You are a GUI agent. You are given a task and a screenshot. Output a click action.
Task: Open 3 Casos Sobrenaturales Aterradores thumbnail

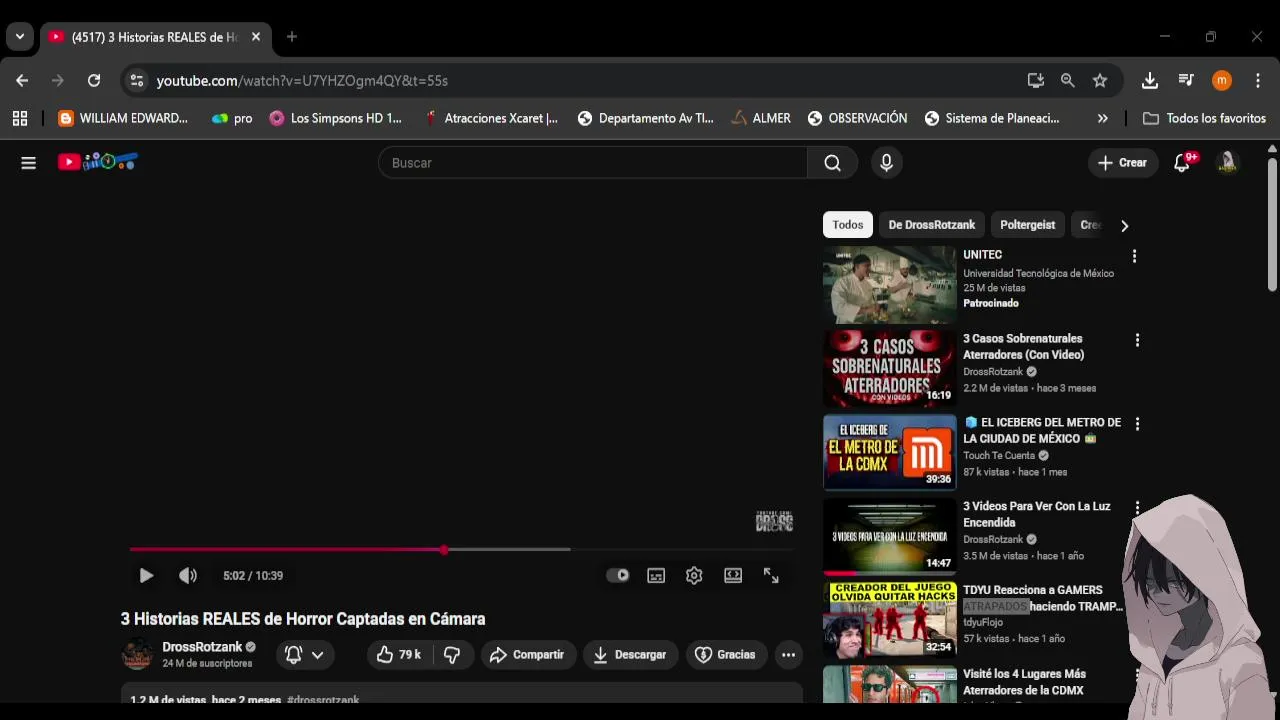click(889, 368)
